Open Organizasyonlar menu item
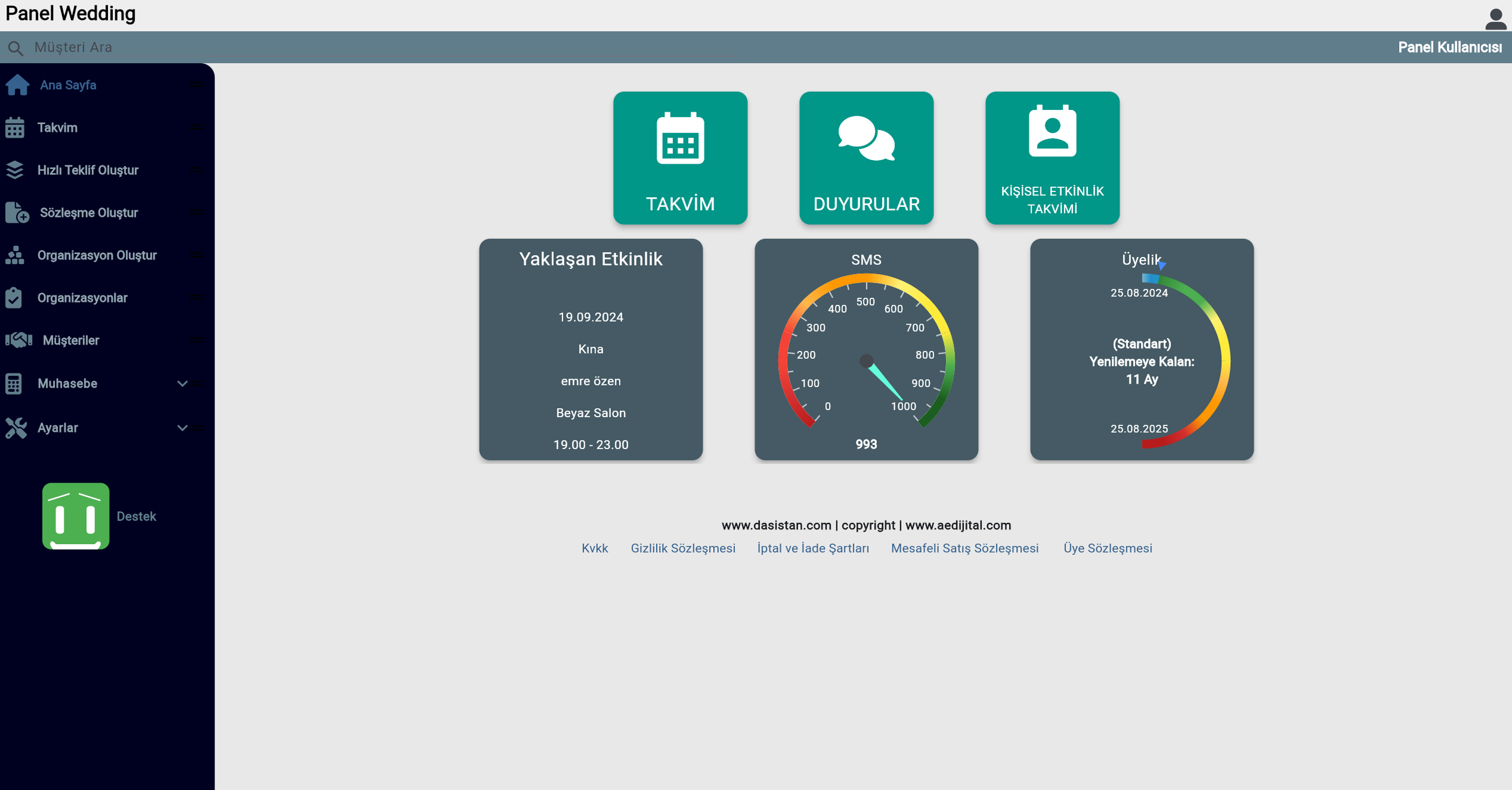This screenshot has height=790, width=1512. 82,298
